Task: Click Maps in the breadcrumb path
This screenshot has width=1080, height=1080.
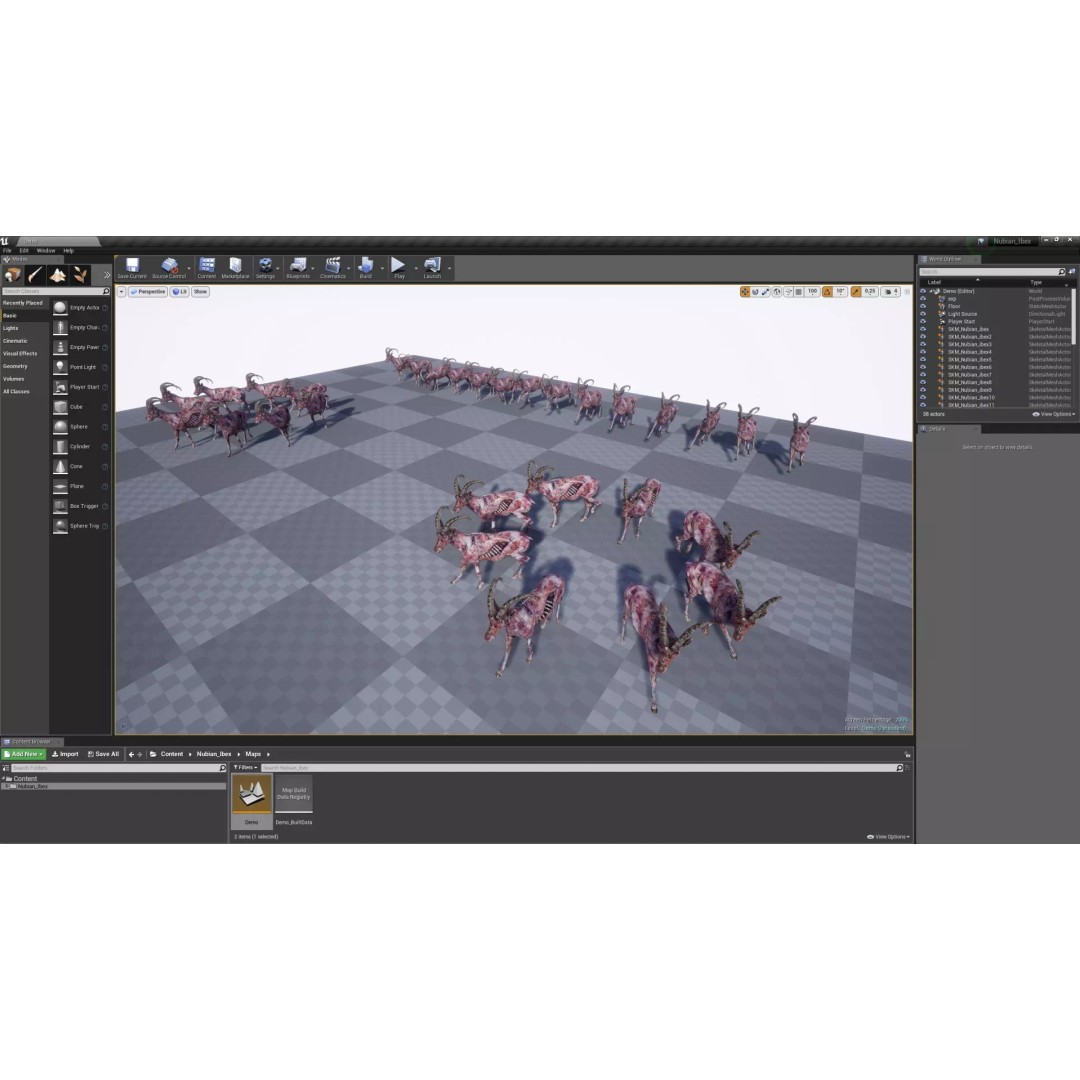Action: 253,754
